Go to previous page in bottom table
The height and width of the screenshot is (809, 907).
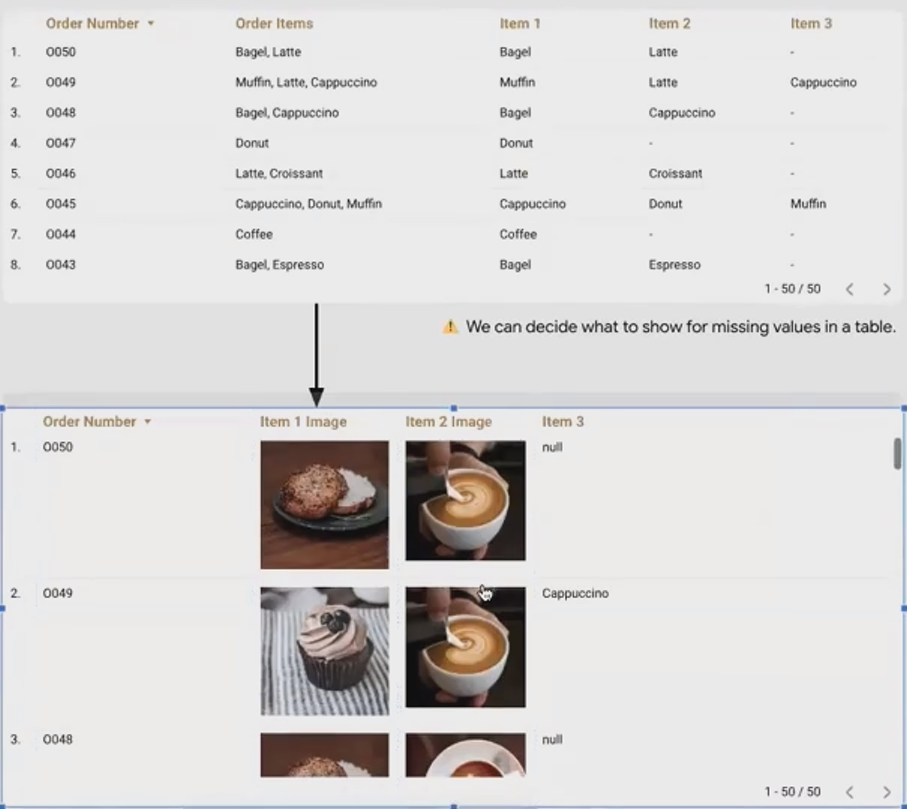coord(849,792)
